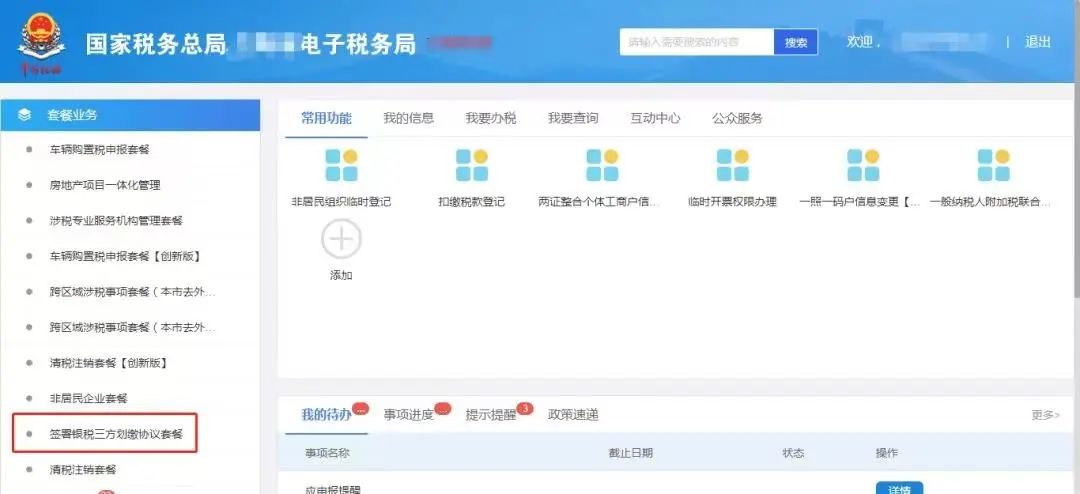The image size is (1080, 494).
Task: Open the 一般纳税人附加税联合 icon
Action: pos(993,165)
